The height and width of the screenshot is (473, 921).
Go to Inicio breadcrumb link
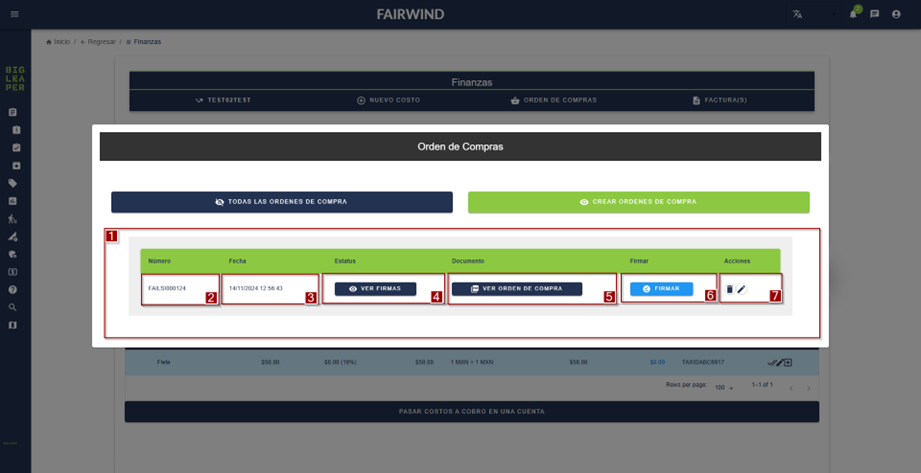click(58, 42)
